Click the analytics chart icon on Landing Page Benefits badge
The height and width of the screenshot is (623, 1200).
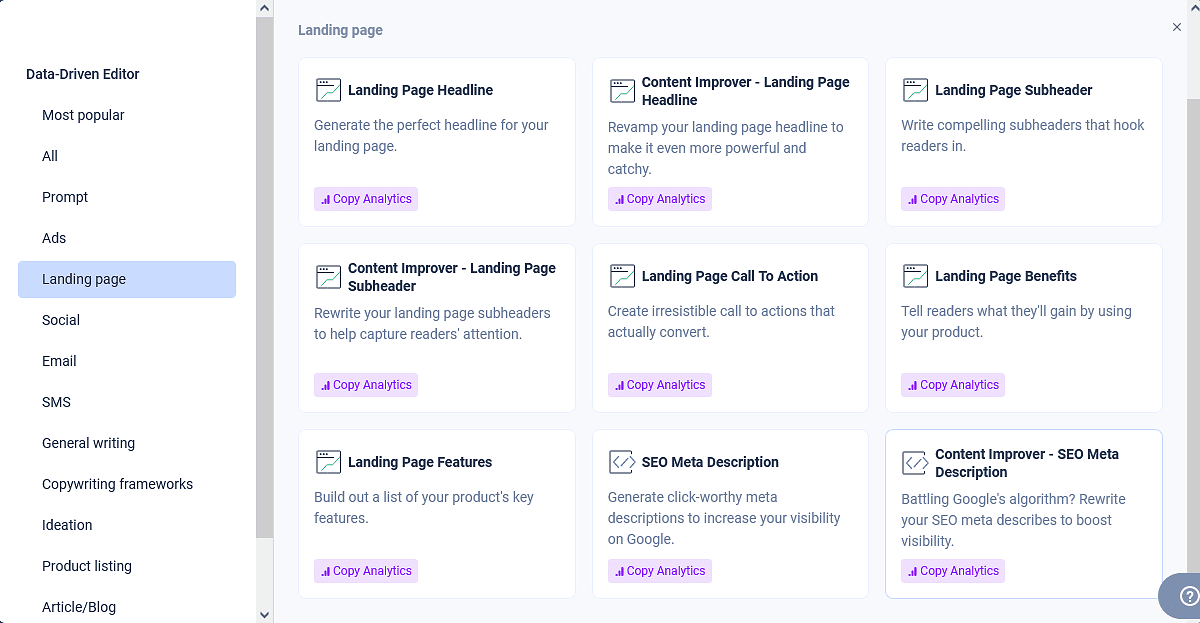[x=913, y=384]
